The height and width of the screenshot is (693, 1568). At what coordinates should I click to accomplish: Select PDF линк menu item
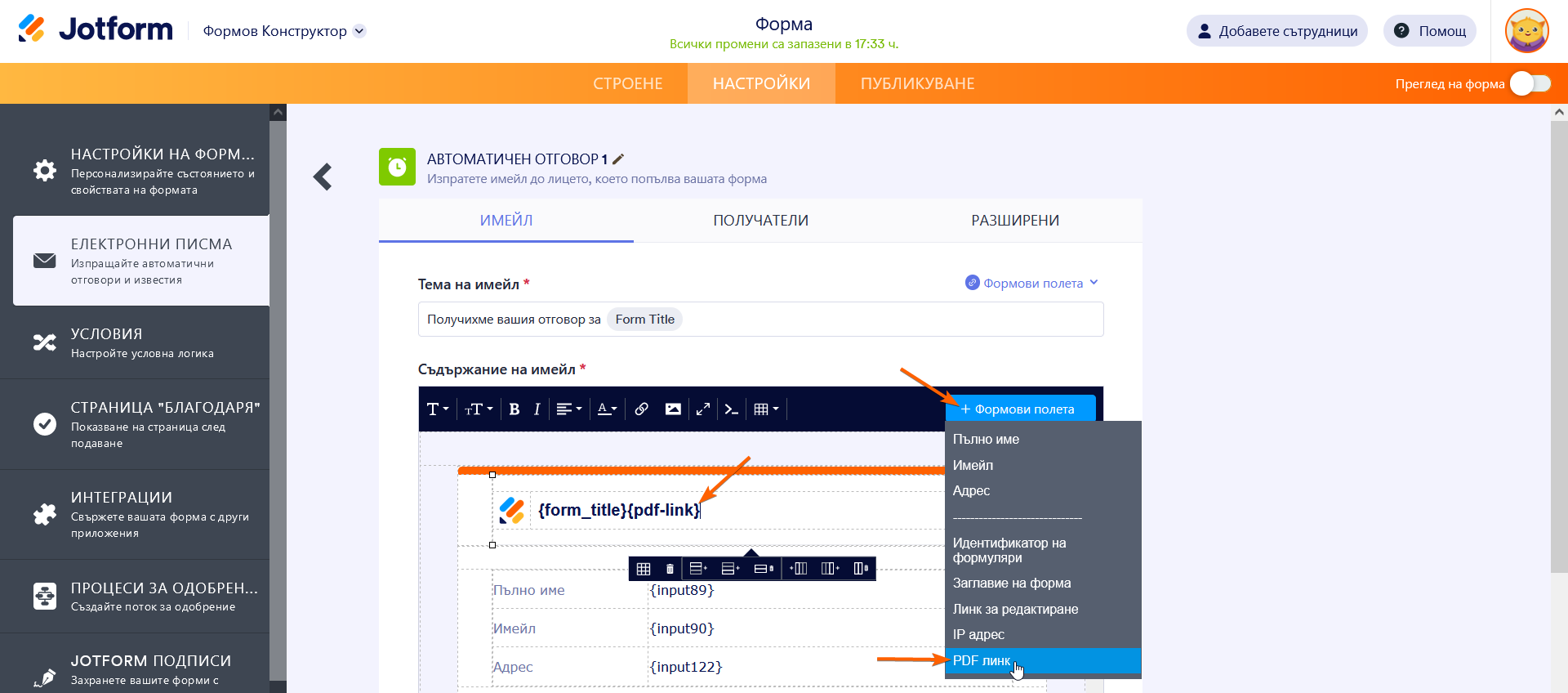1043,660
